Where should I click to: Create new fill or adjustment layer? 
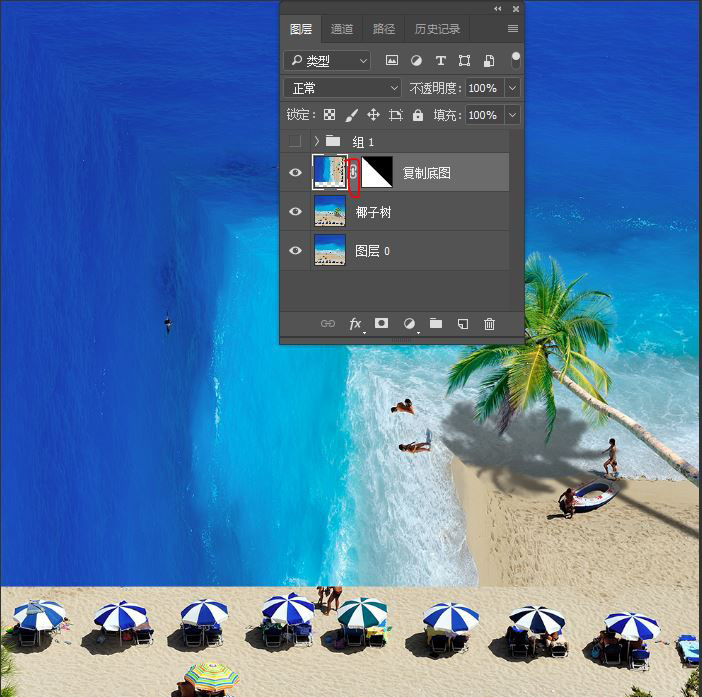point(409,324)
